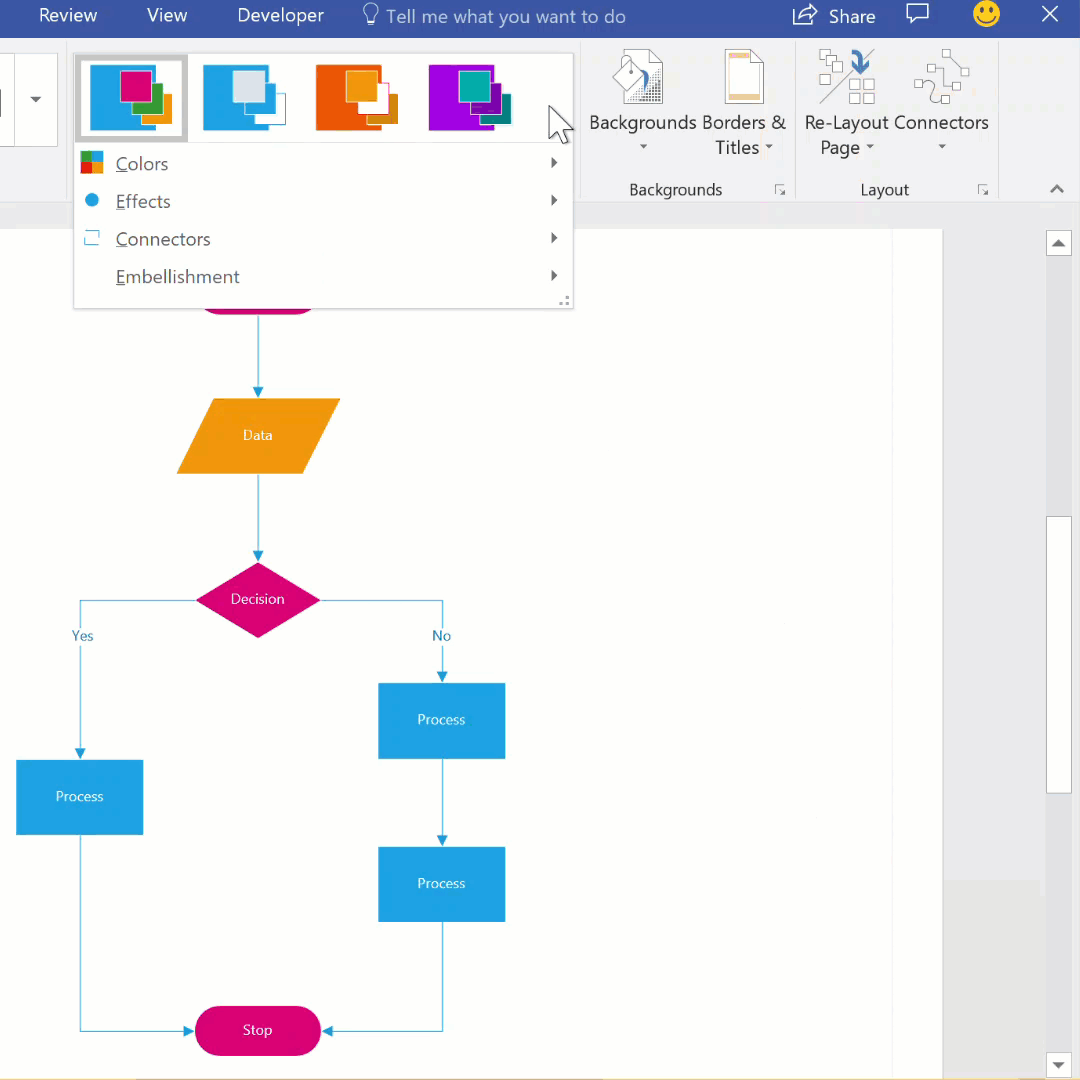Expand the Embellishment submenu
Image resolution: width=1080 pixels, height=1080 pixels.
coord(554,276)
